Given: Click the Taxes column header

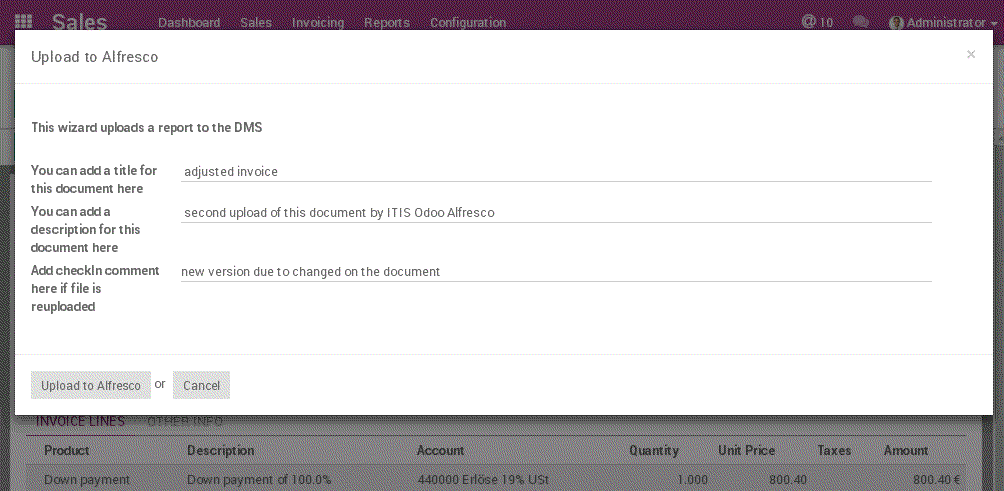Looking at the screenshot, I should point(834,451).
